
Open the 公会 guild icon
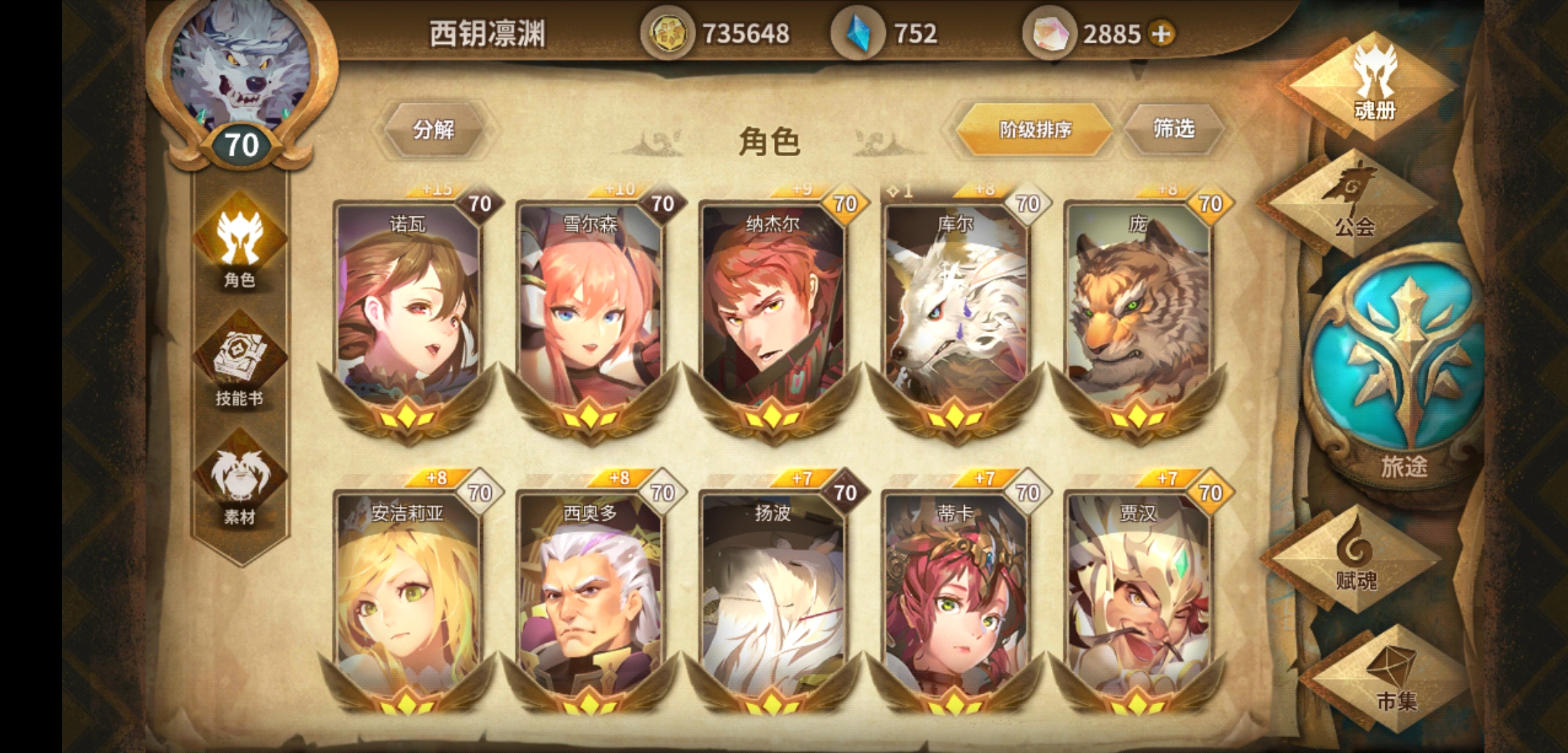click(x=1353, y=204)
